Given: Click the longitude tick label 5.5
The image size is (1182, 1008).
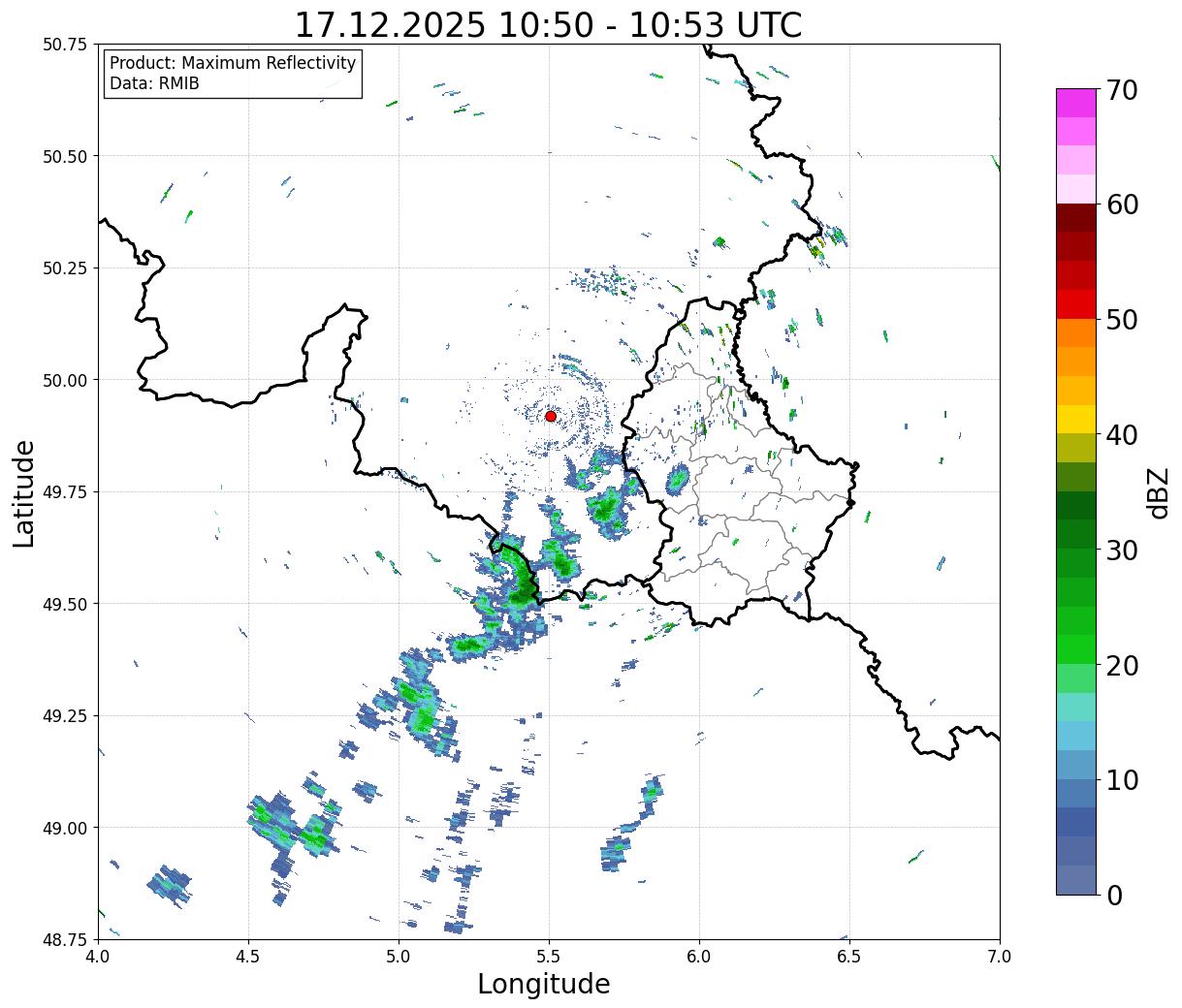Looking at the screenshot, I should coord(549,956).
